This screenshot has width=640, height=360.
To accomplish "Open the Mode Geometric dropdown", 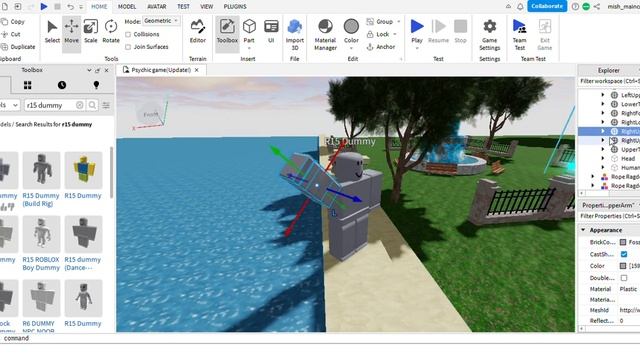I will pyautogui.click(x=162, y=21).
